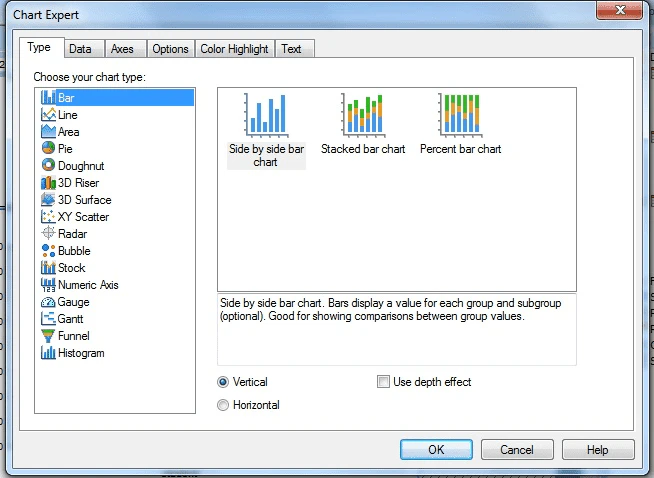Viewport: 654px width, 478px height.
Task: Click the 'Percent bar chart' label
Action: [460, 149]
